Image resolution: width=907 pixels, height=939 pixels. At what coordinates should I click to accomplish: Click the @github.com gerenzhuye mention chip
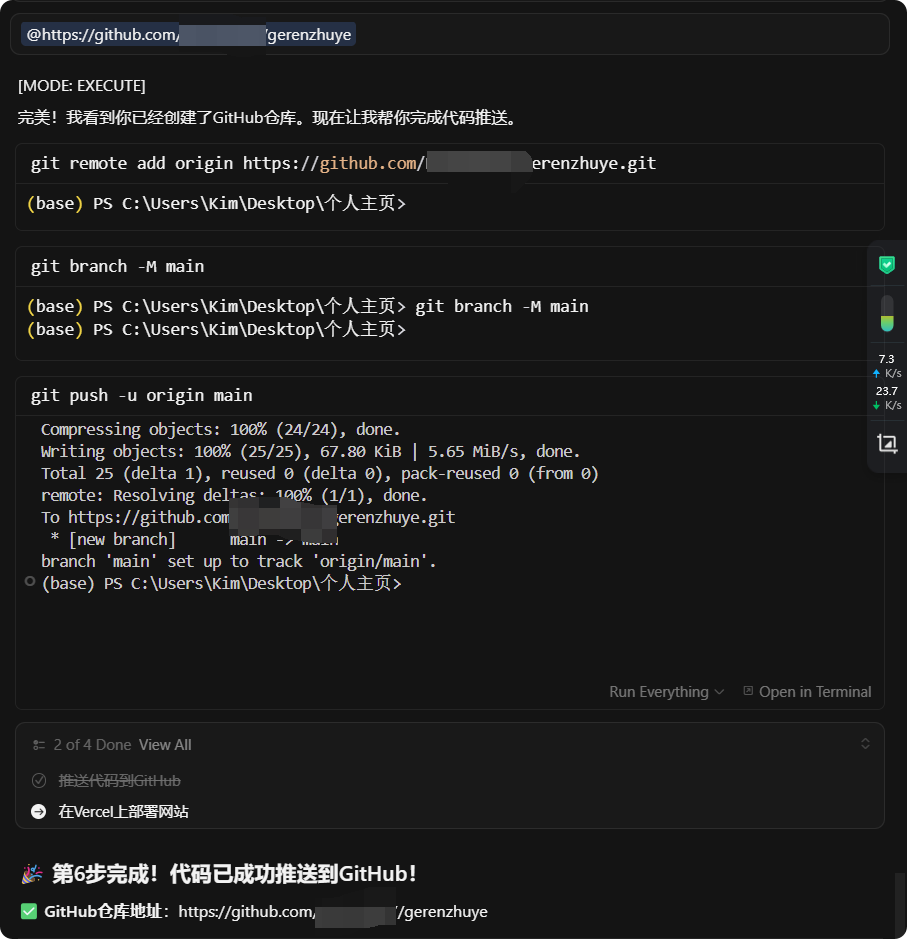(x=189, y=35)
